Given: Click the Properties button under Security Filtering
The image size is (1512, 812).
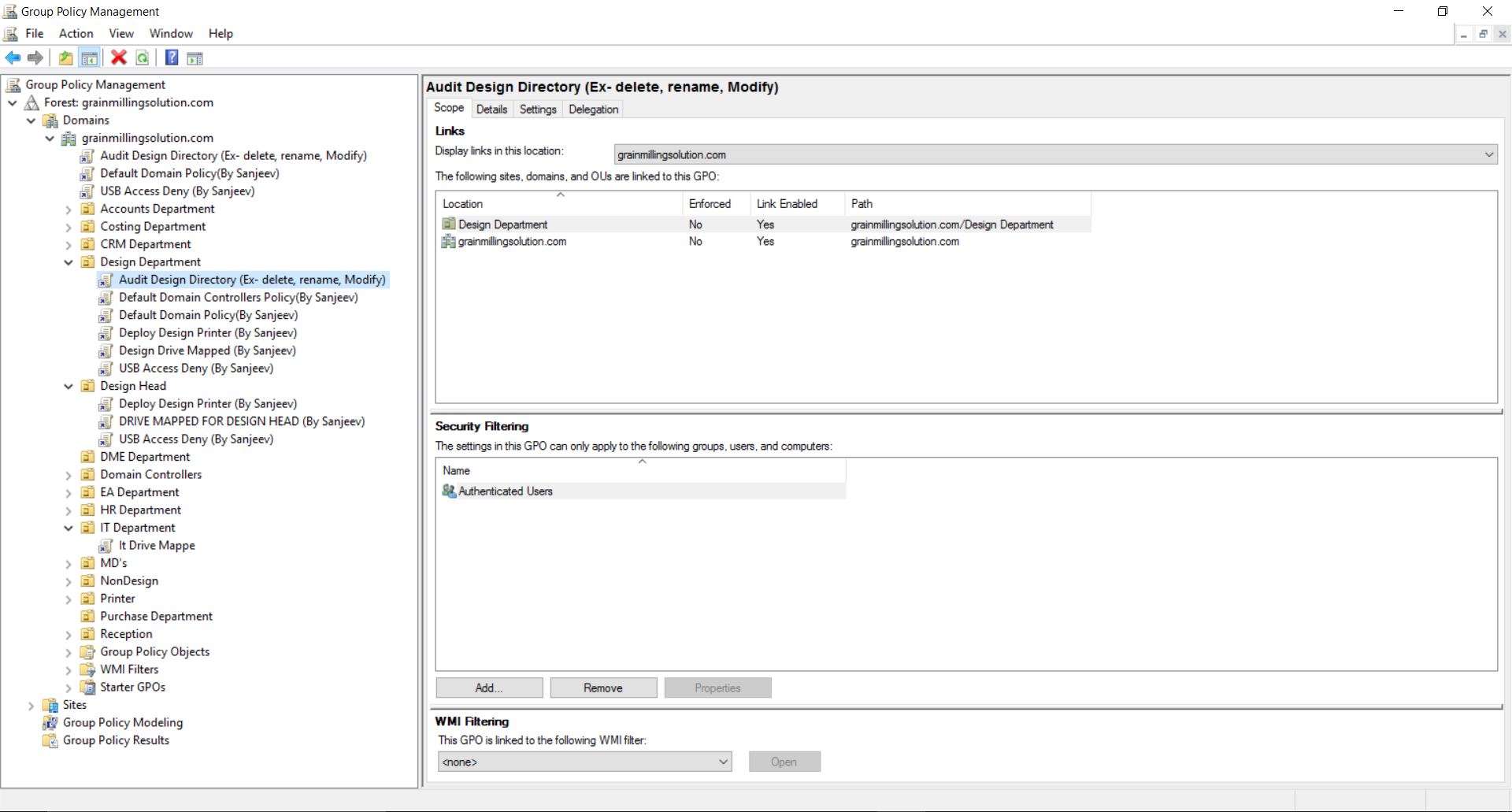Looking at the screenshot, I should [717, 688].
